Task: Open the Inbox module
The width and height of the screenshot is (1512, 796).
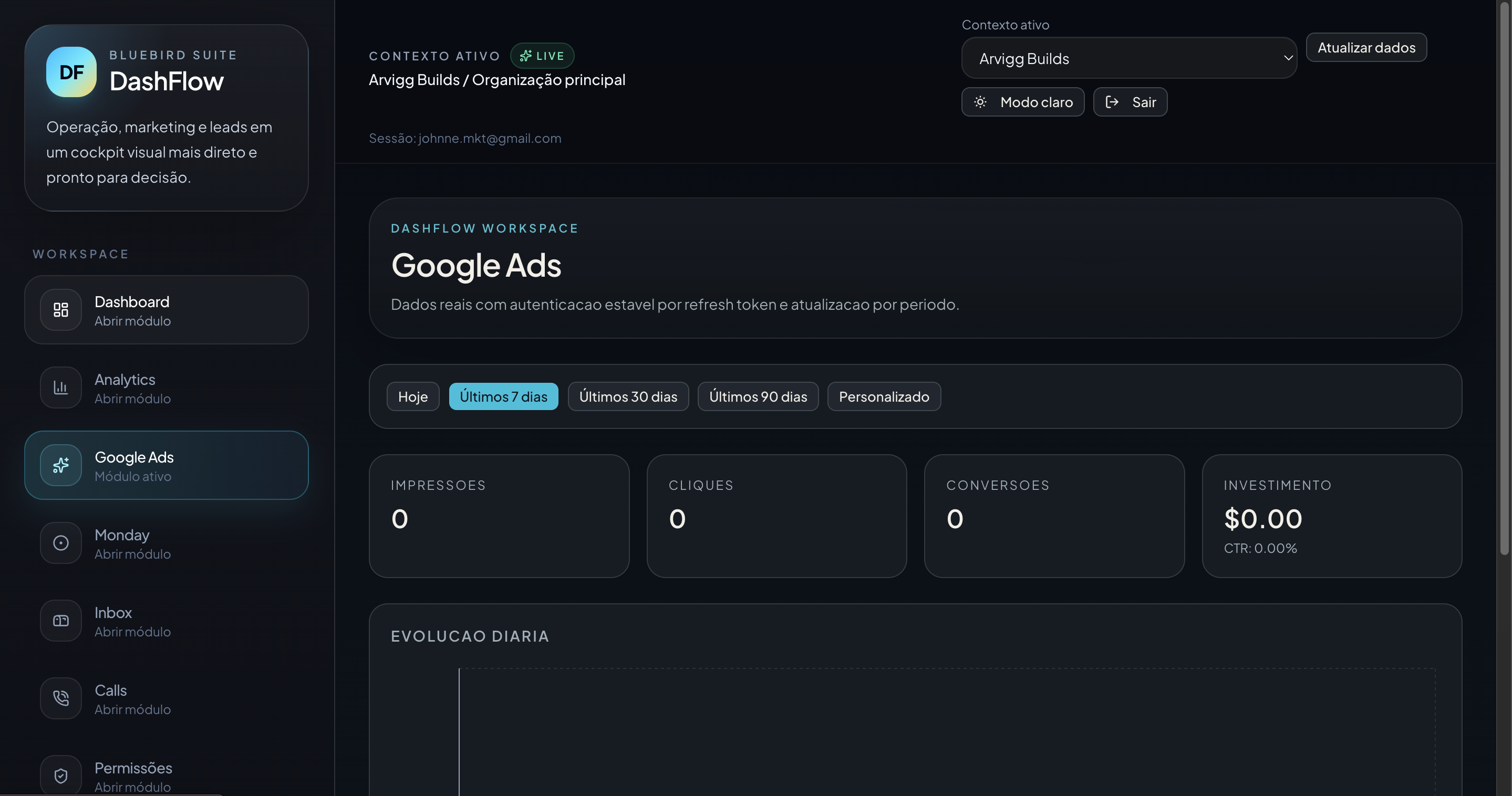Action: pyautogui.click(x=167, y=621)
